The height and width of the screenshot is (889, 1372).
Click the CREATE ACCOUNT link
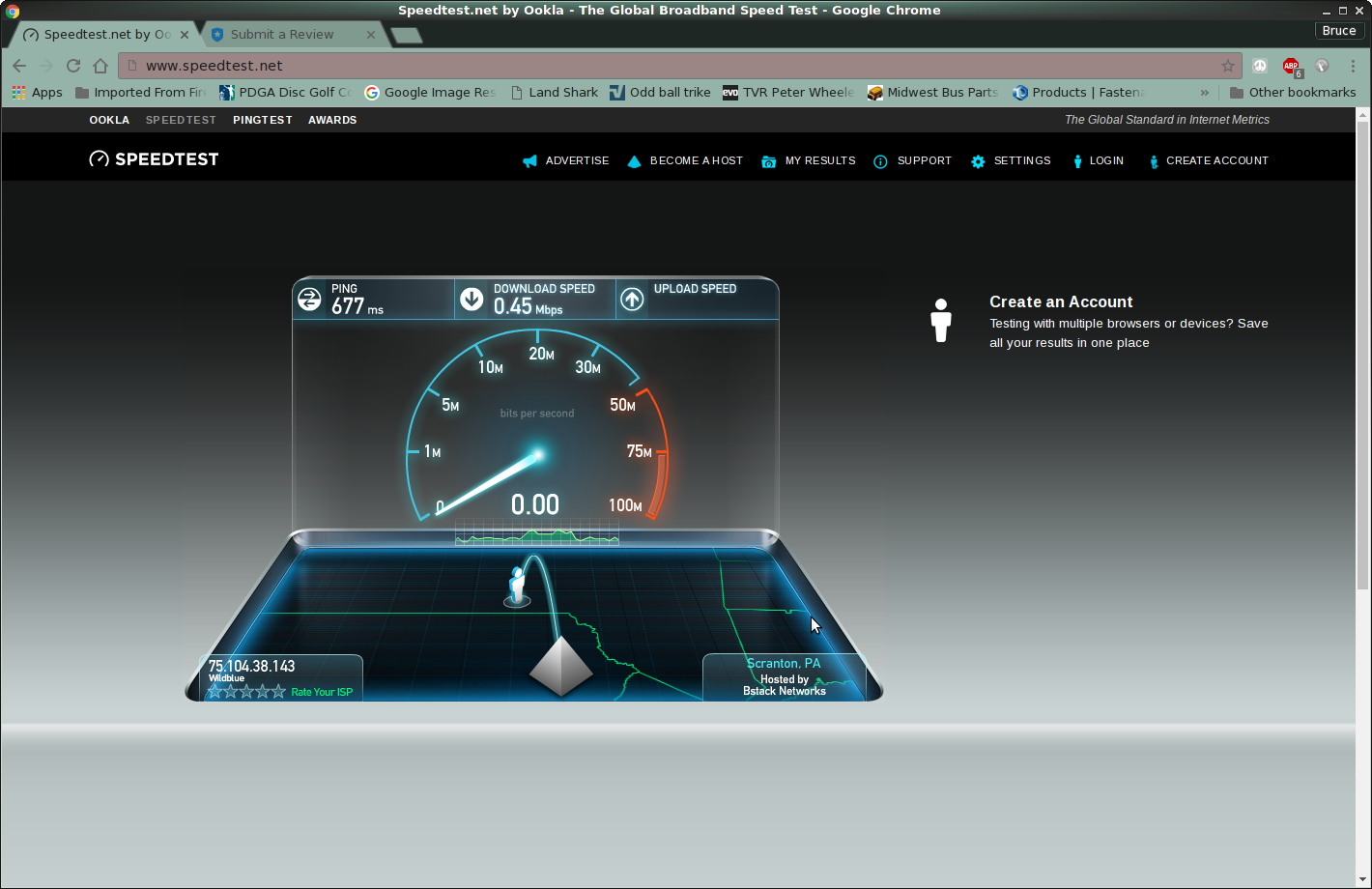1216,160
